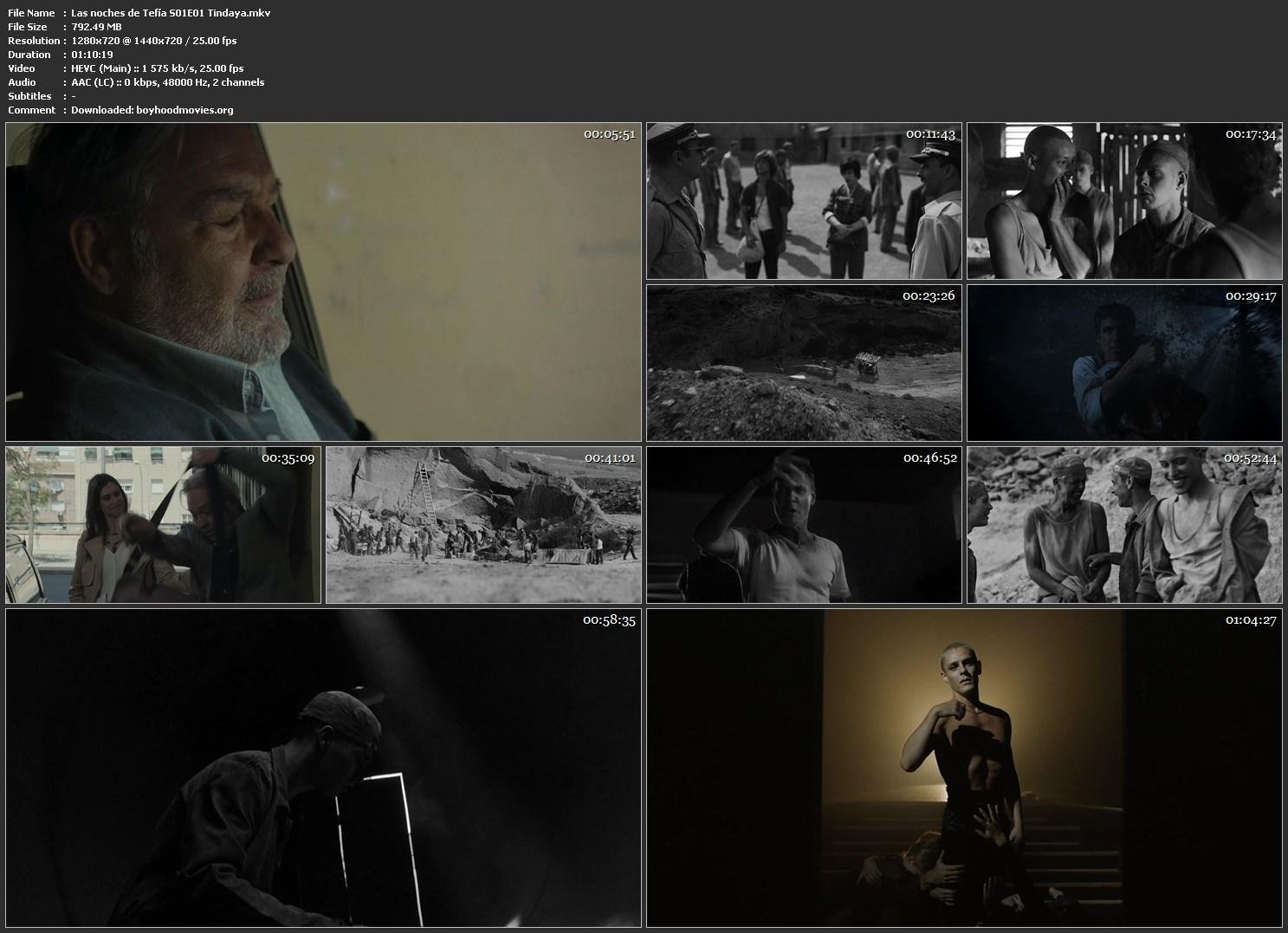
Task: Open the thumbnail stamped 00:29:17
Action: pos(1124,363)
